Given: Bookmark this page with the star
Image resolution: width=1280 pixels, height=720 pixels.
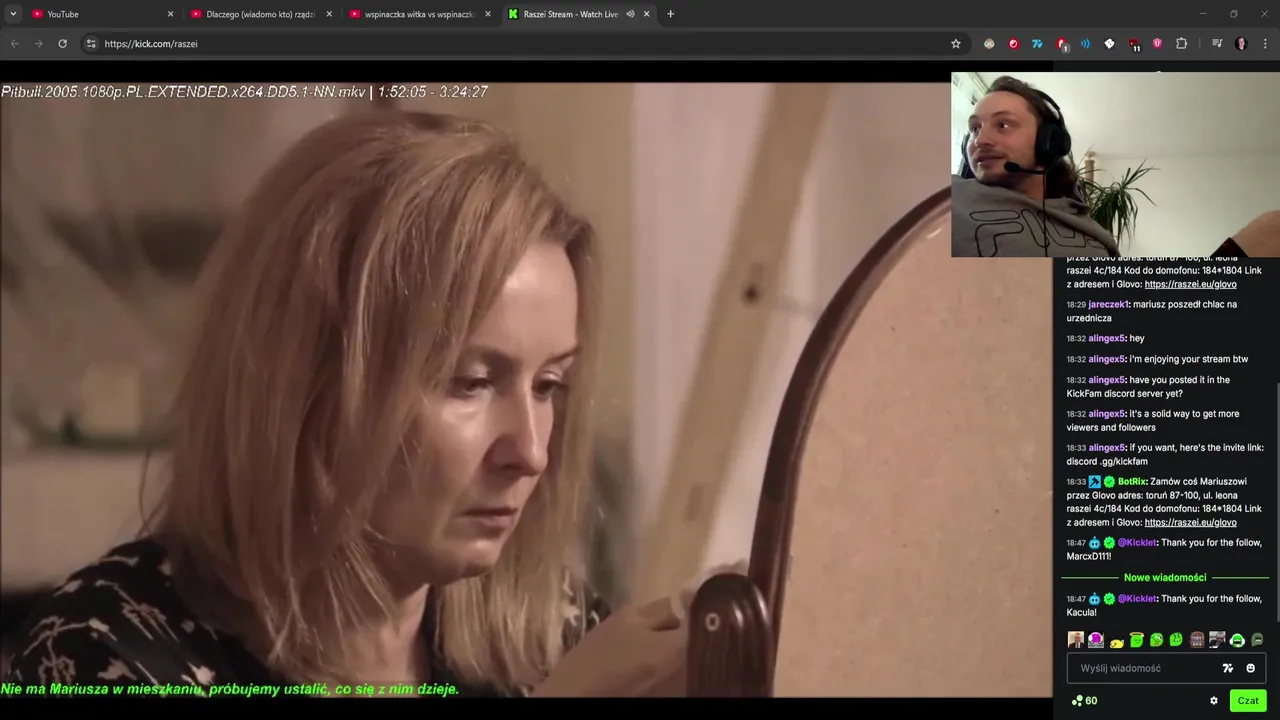Looking at the screenshot, I should [x=955, y=44].
